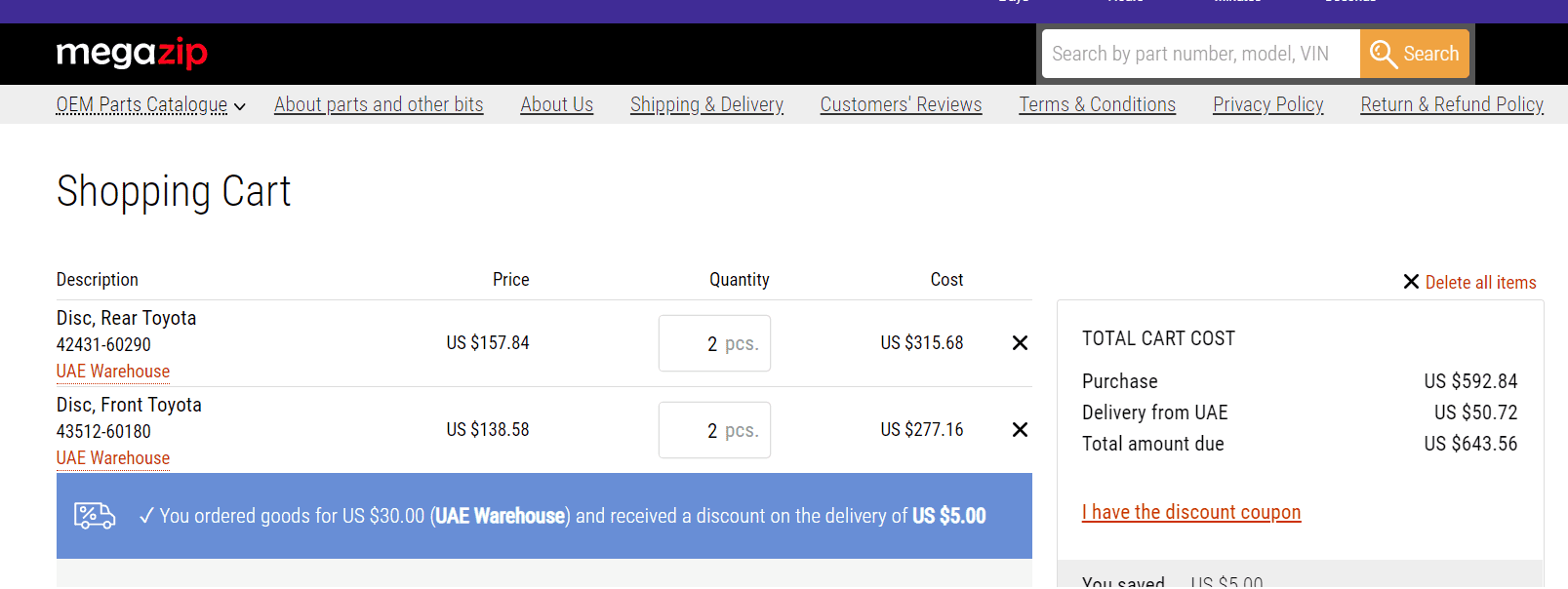Click the TOTAL CART COST heading
Screen dimensions: 1568x589
coord(1158,338)
